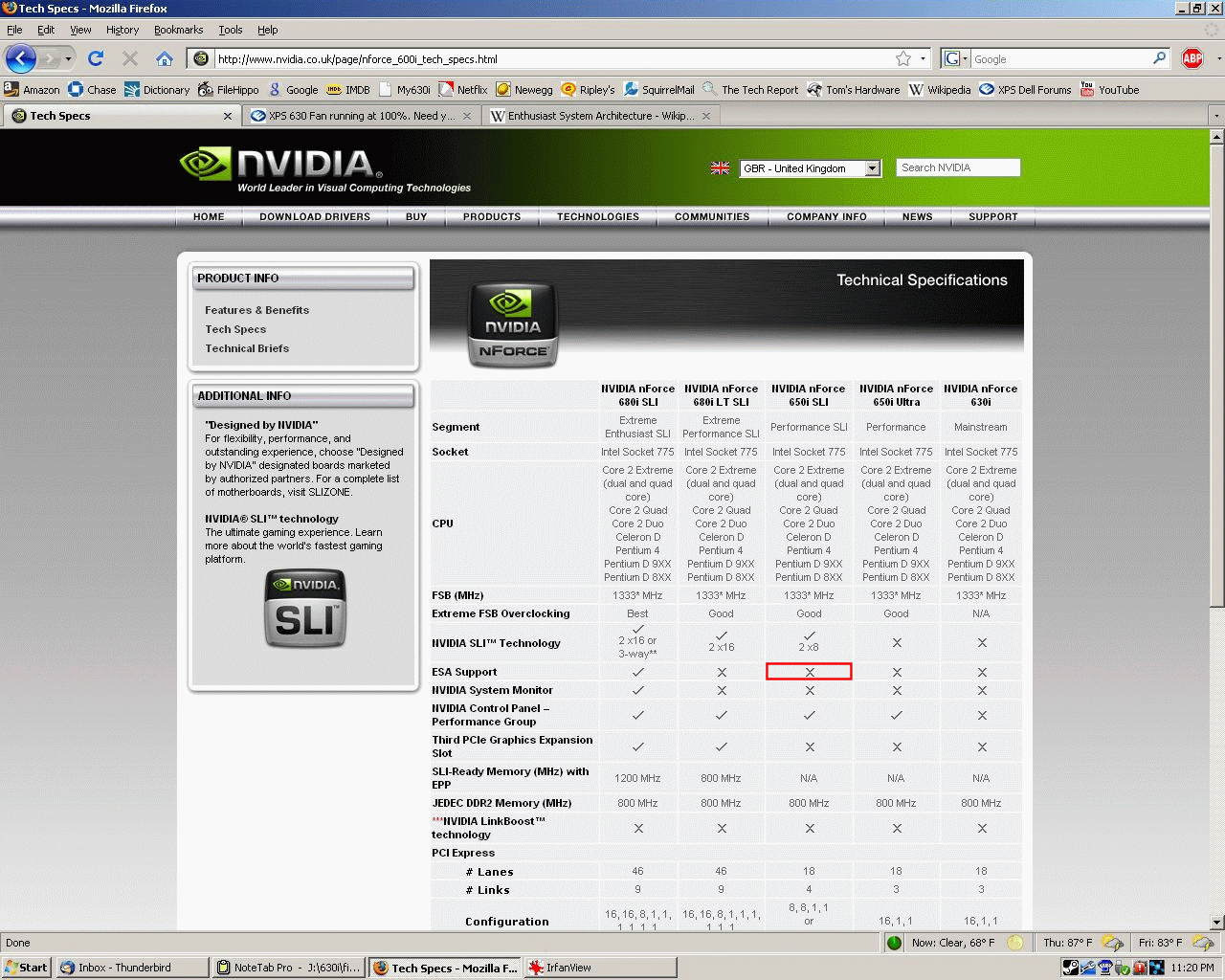Click the Firefox Back arrow button
This screenshot has width=1225, height=980.
pos(20,58)
